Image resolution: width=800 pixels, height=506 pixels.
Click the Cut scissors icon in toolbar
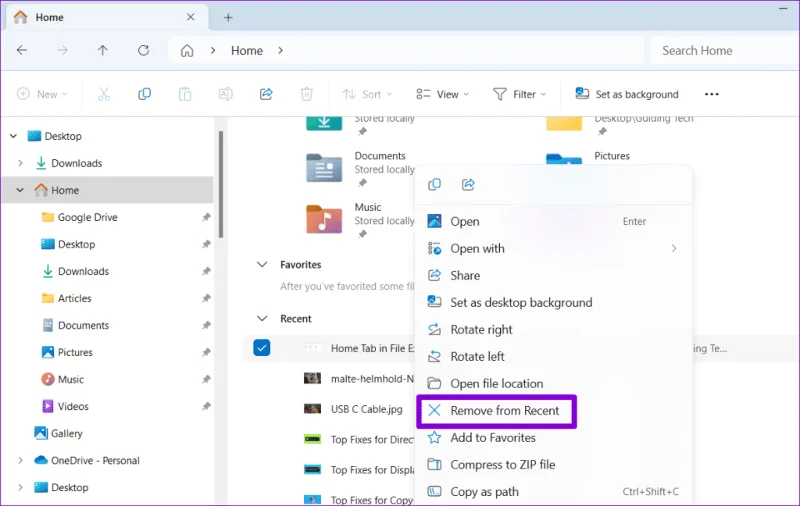pos(104,94)
